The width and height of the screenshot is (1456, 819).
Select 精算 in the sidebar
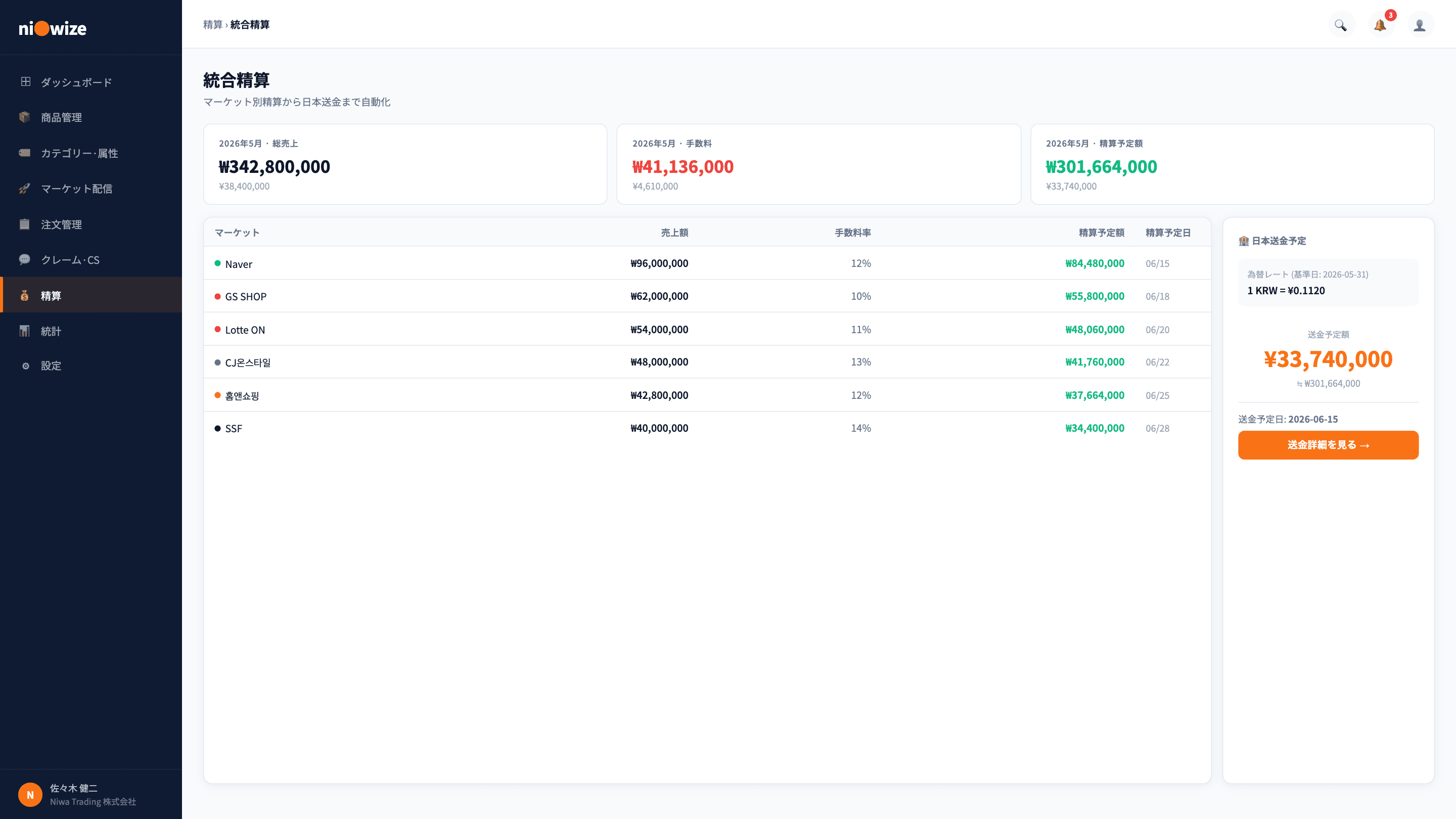point(91,295)
